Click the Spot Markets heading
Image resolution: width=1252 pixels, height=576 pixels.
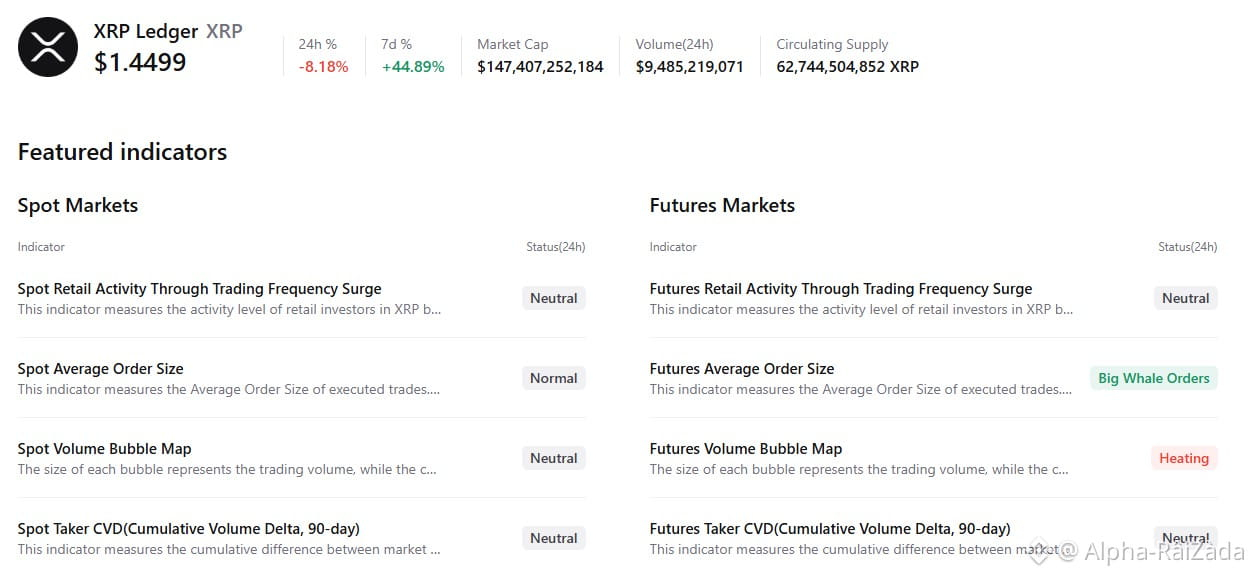(x=78, y=205)
